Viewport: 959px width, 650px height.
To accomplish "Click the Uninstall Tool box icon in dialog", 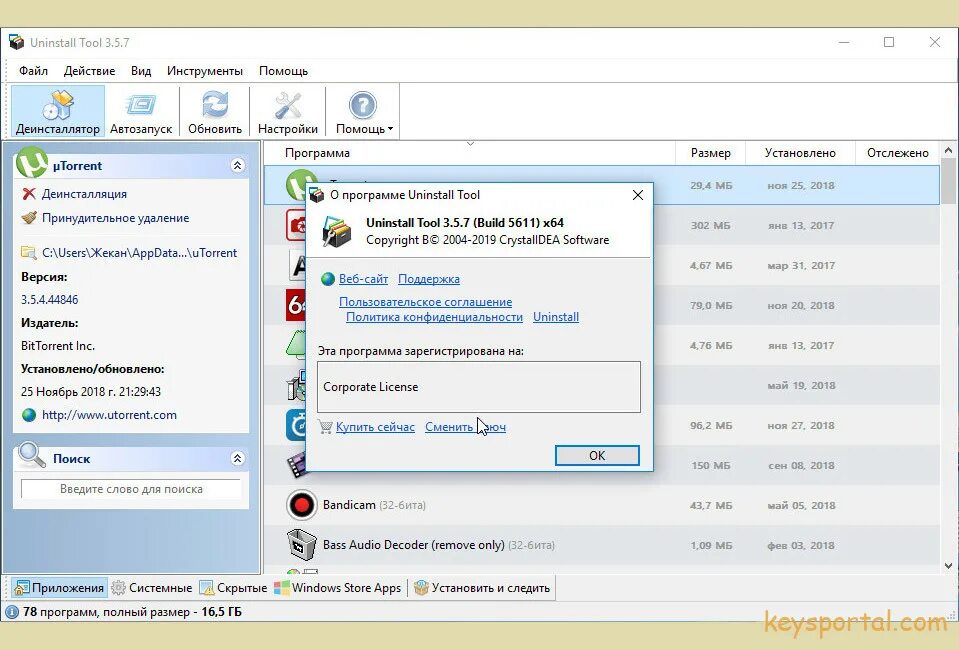I will (336, 232).
